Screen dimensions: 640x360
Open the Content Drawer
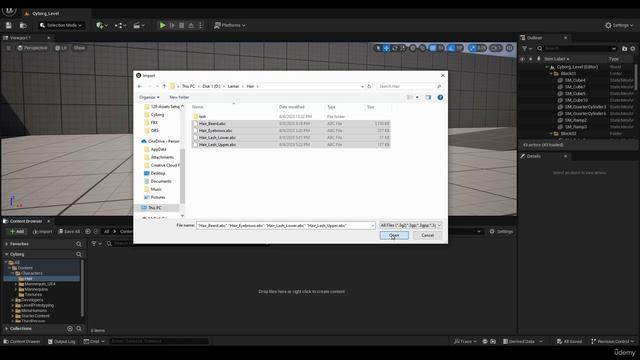pos(22,341)
